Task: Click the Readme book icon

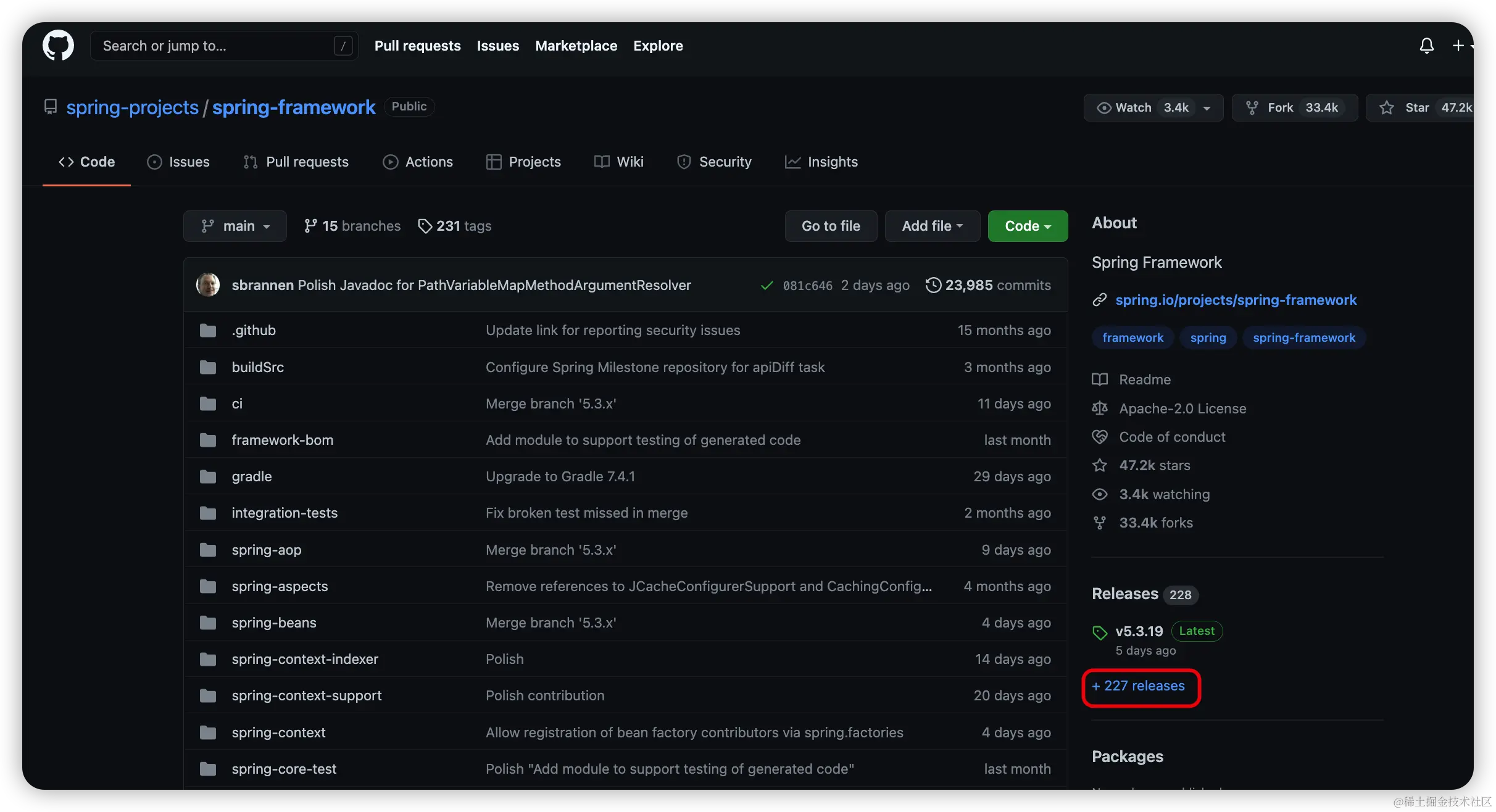Action: (1100, 379)
